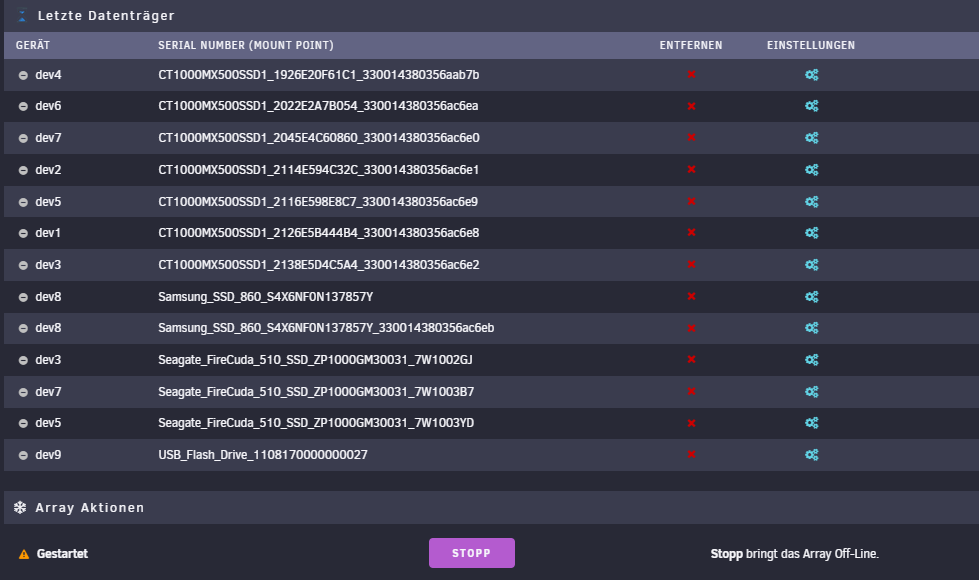The width and height of the screenshot is (979, 580).
Task: Click the ENTFERNEN column header
Action: point(691,45)
